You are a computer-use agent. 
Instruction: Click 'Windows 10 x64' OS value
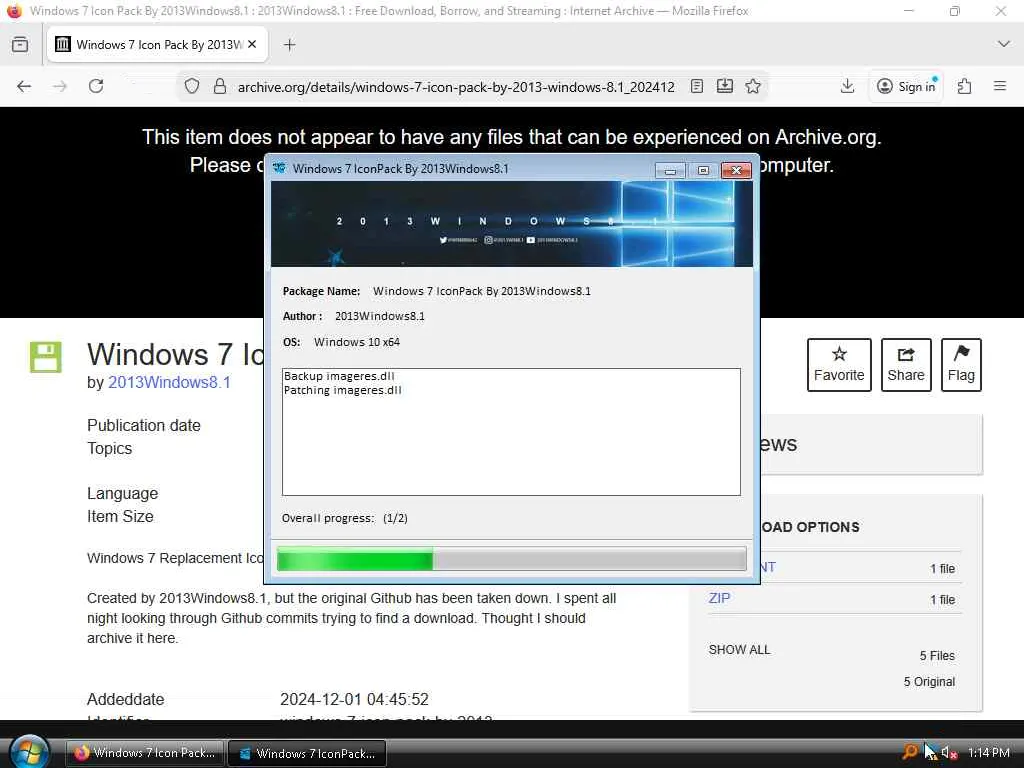coord(357,342)
